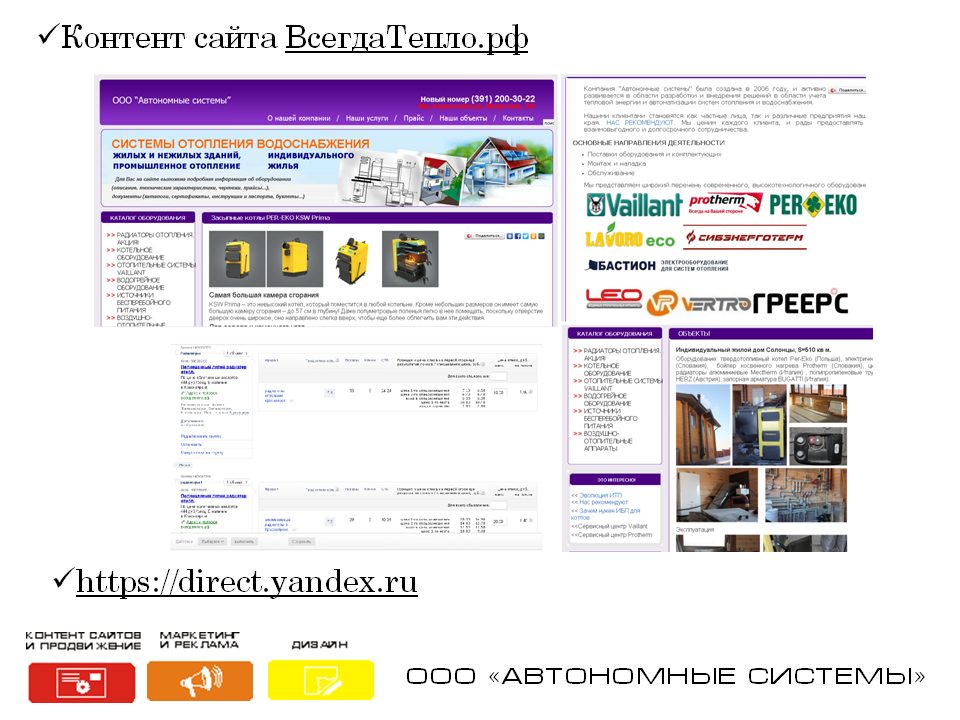
Task: Open the Сервисный центр Vaillant link
Action: 612,526
